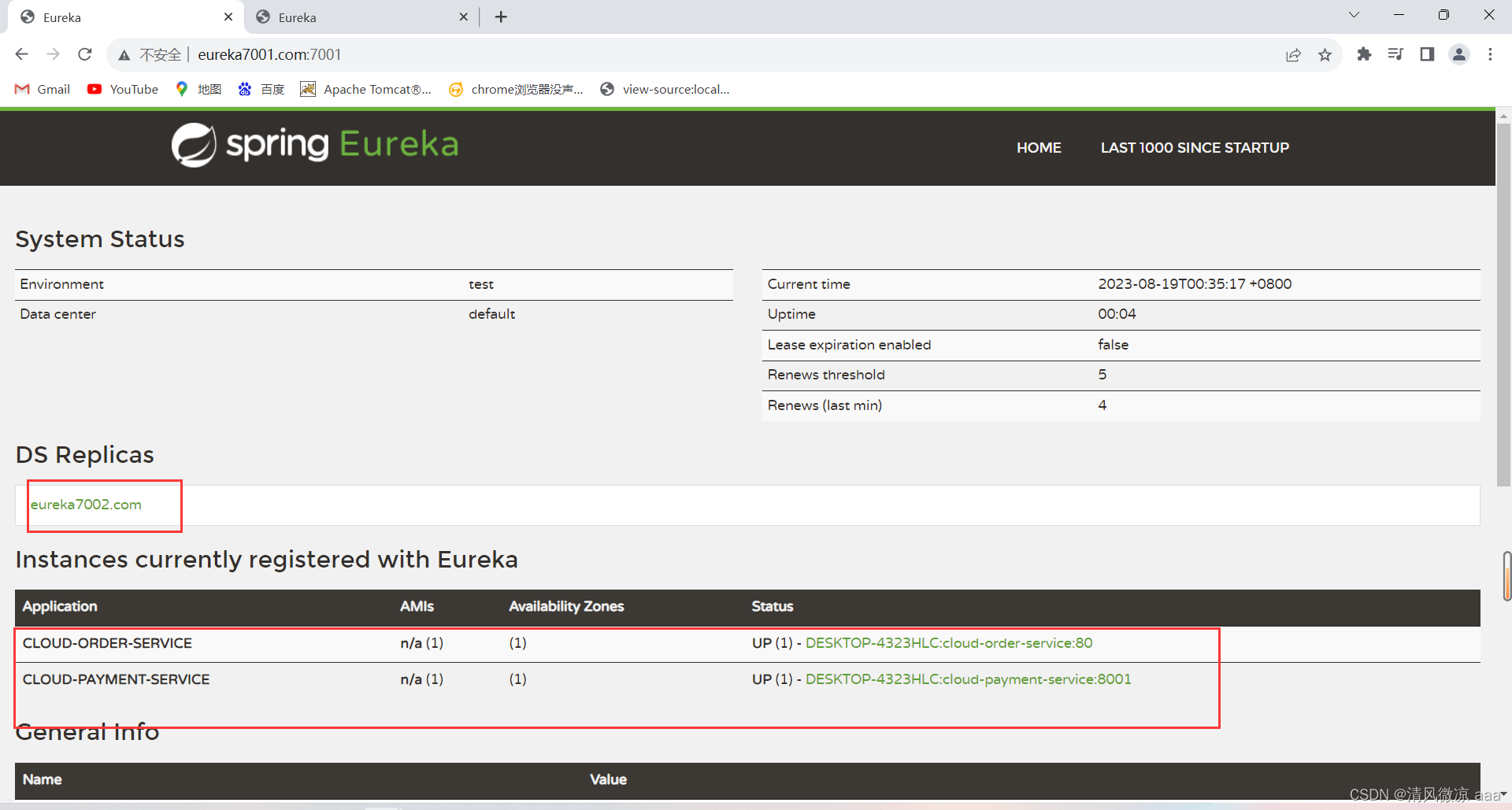Open the 地图 maps bookmark
Image resolution: width=1512 pixels, height=810 pixels.
[198, 89]
